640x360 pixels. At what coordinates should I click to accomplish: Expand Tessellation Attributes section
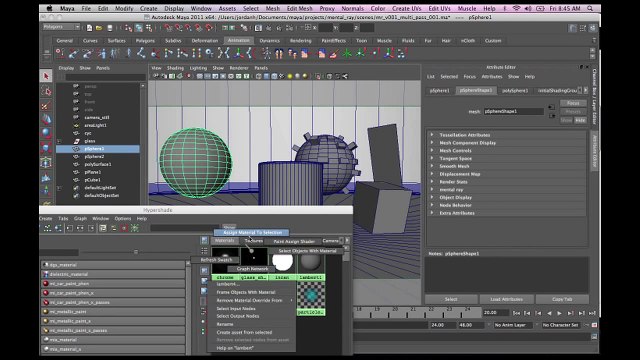pyautogui.click(x=432, y=135)
